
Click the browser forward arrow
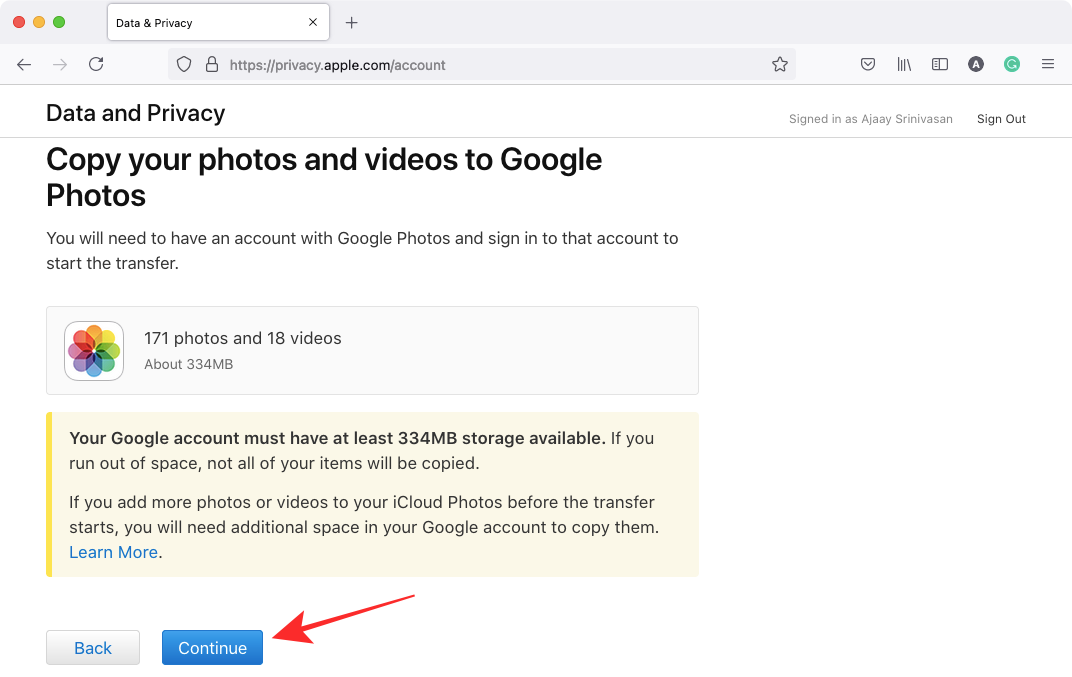coord(60,64)
